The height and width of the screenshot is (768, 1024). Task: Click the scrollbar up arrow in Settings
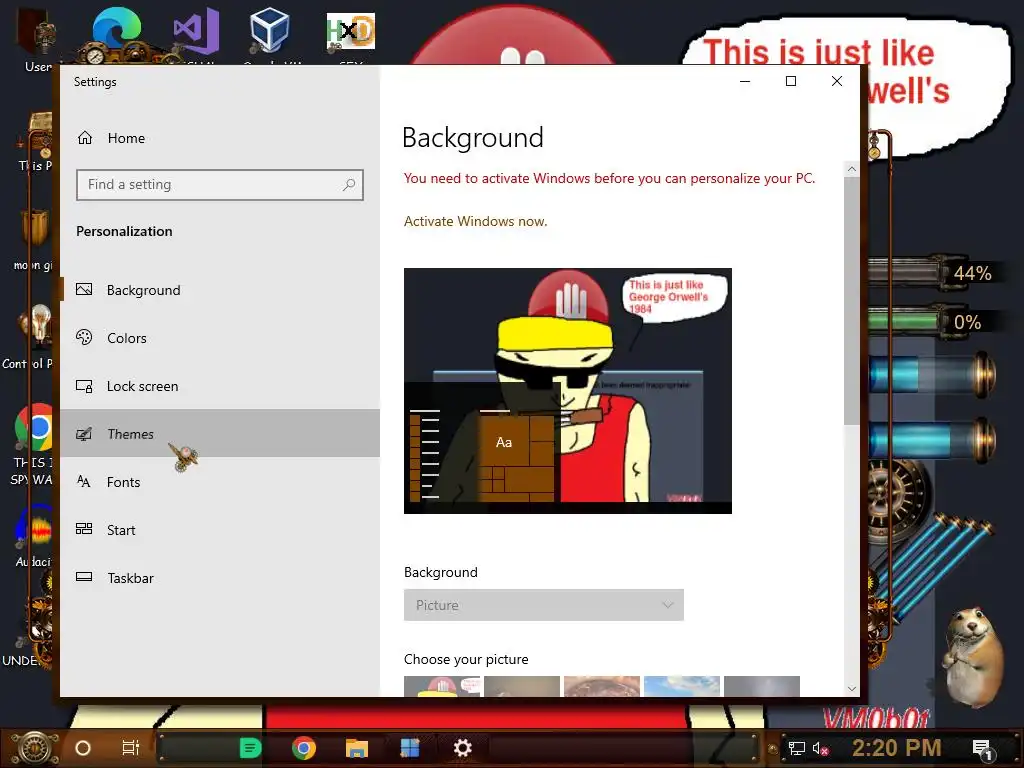pos(852,168)
